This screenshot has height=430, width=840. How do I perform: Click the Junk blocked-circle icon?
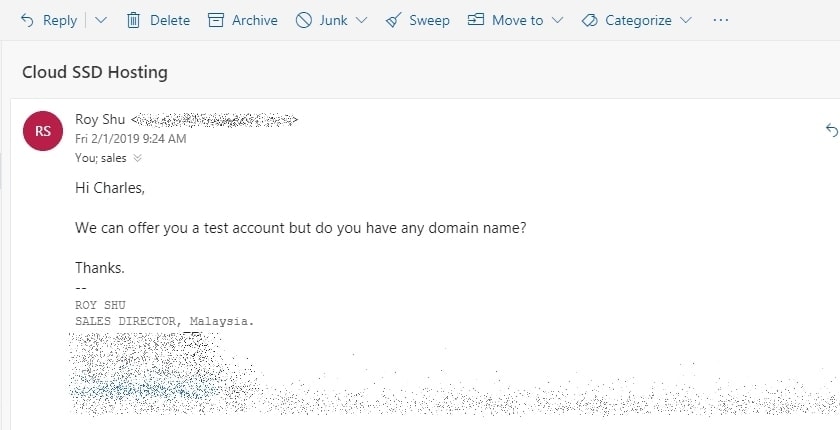pyautogui.click(x=304, y=20)
